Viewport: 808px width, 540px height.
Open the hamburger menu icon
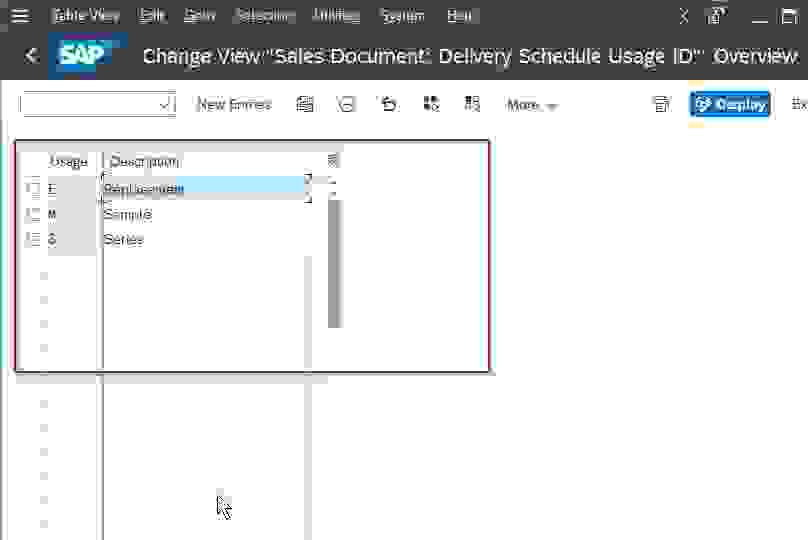pyautogui.click(x=21, y=15)
